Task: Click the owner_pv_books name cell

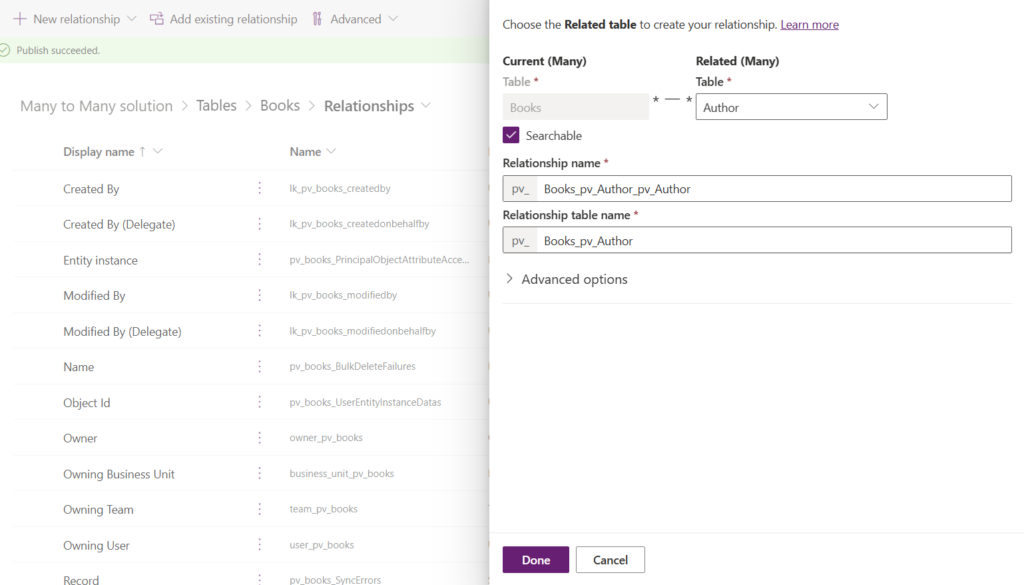Action: [x=326, y=437]
